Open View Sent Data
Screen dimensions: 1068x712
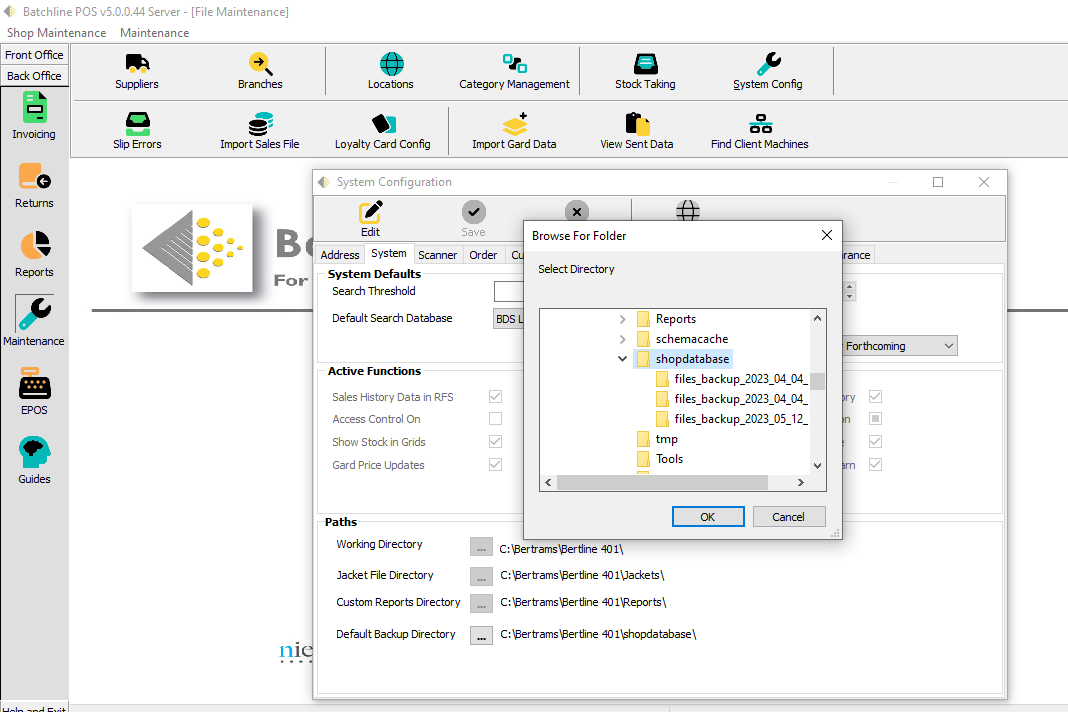637,131
